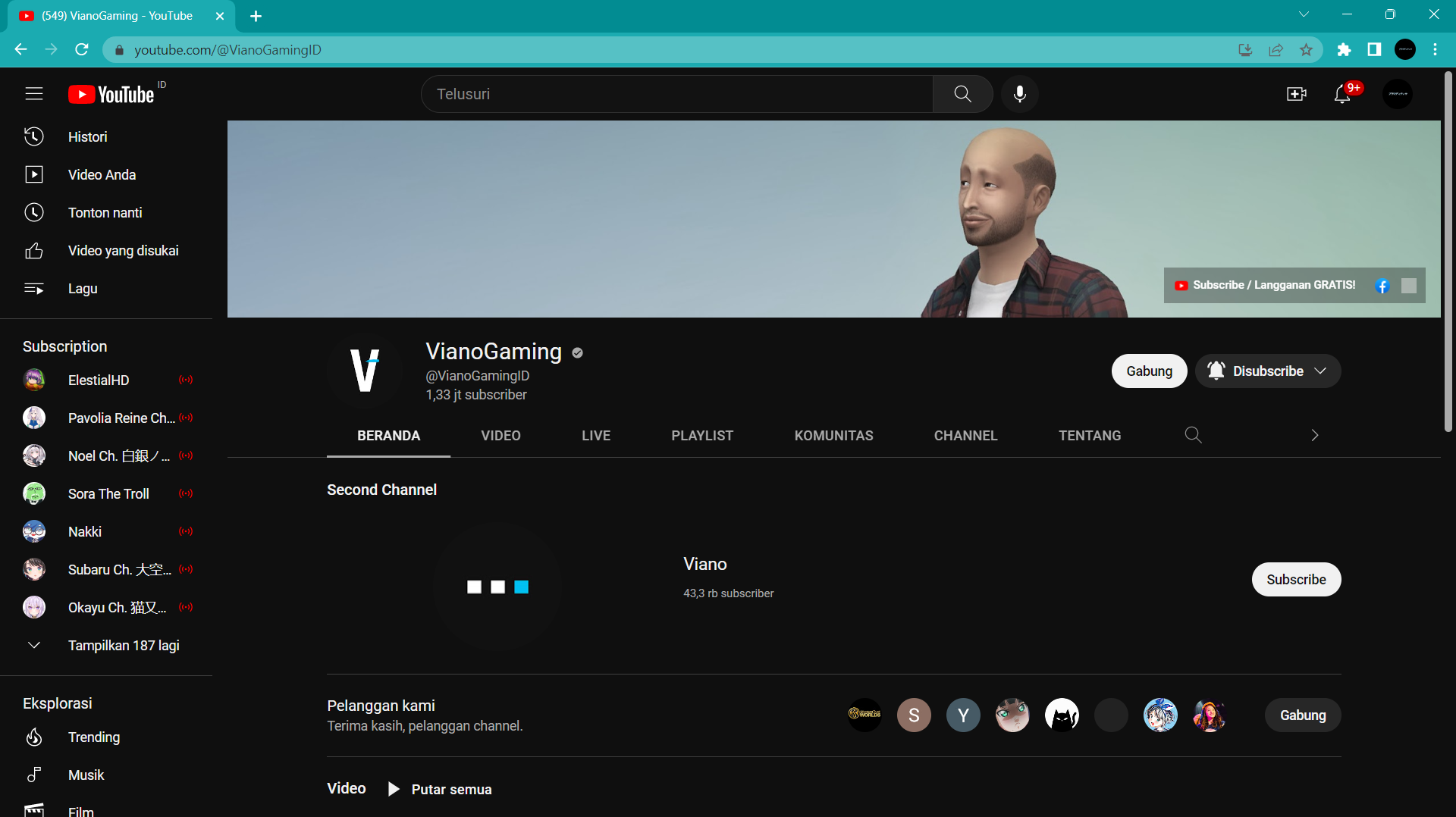The height and width of the screenshot is (817, 1456).
Task: Open the Pavolia Reine Ch. subscription
Action: tap(106, 418)
